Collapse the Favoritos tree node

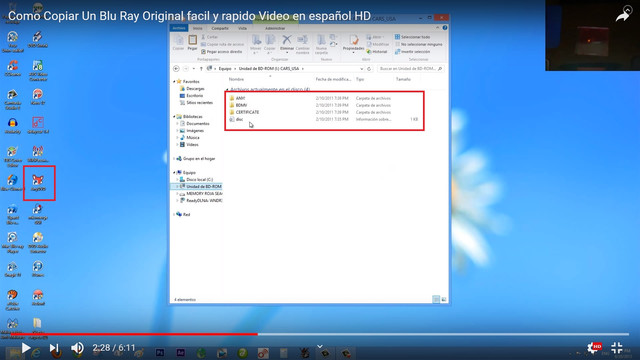click(174, 82)
